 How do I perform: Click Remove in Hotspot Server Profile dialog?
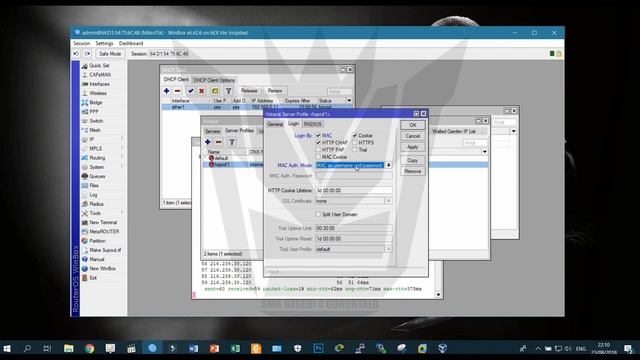(x=413, y=171)
